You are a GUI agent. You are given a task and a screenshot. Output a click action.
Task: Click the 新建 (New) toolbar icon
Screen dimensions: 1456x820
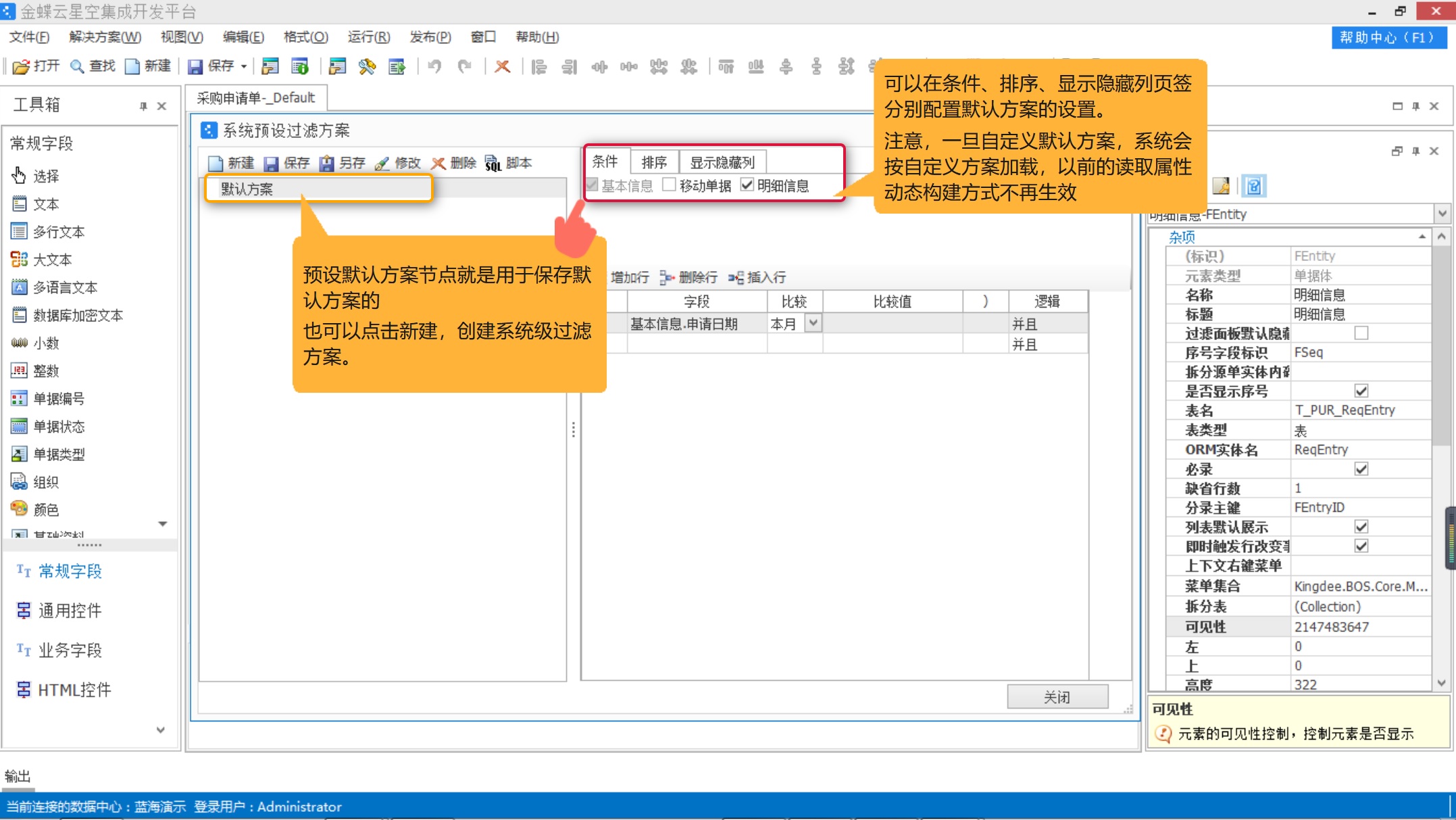pos(132,66)
